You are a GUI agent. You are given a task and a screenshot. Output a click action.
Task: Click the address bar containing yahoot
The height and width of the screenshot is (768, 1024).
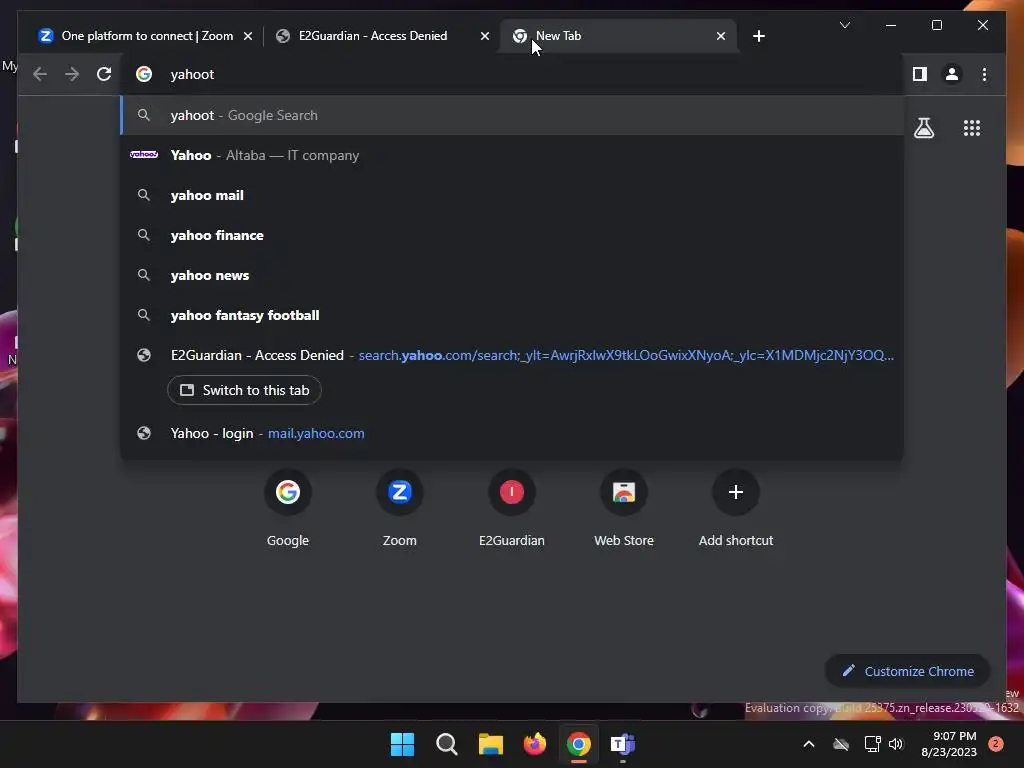tap(513, 74)
